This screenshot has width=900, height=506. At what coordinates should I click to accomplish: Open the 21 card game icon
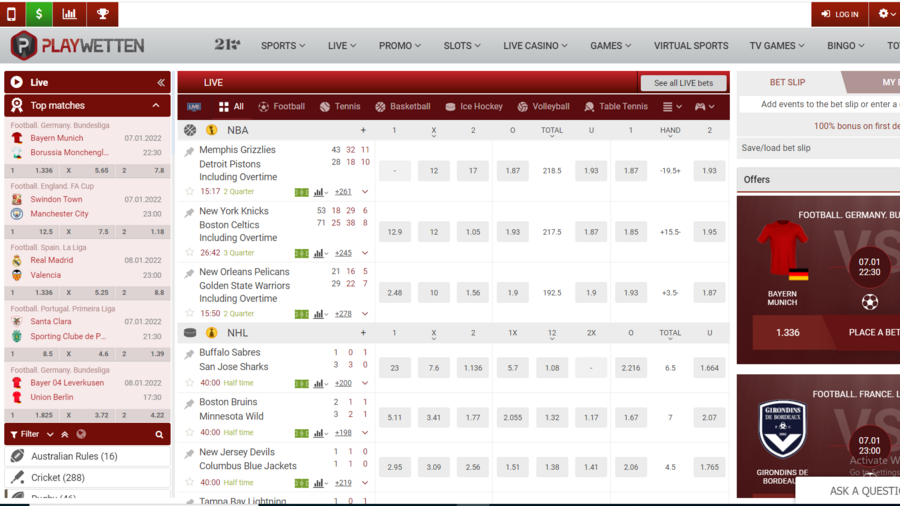tap(227, 45)
